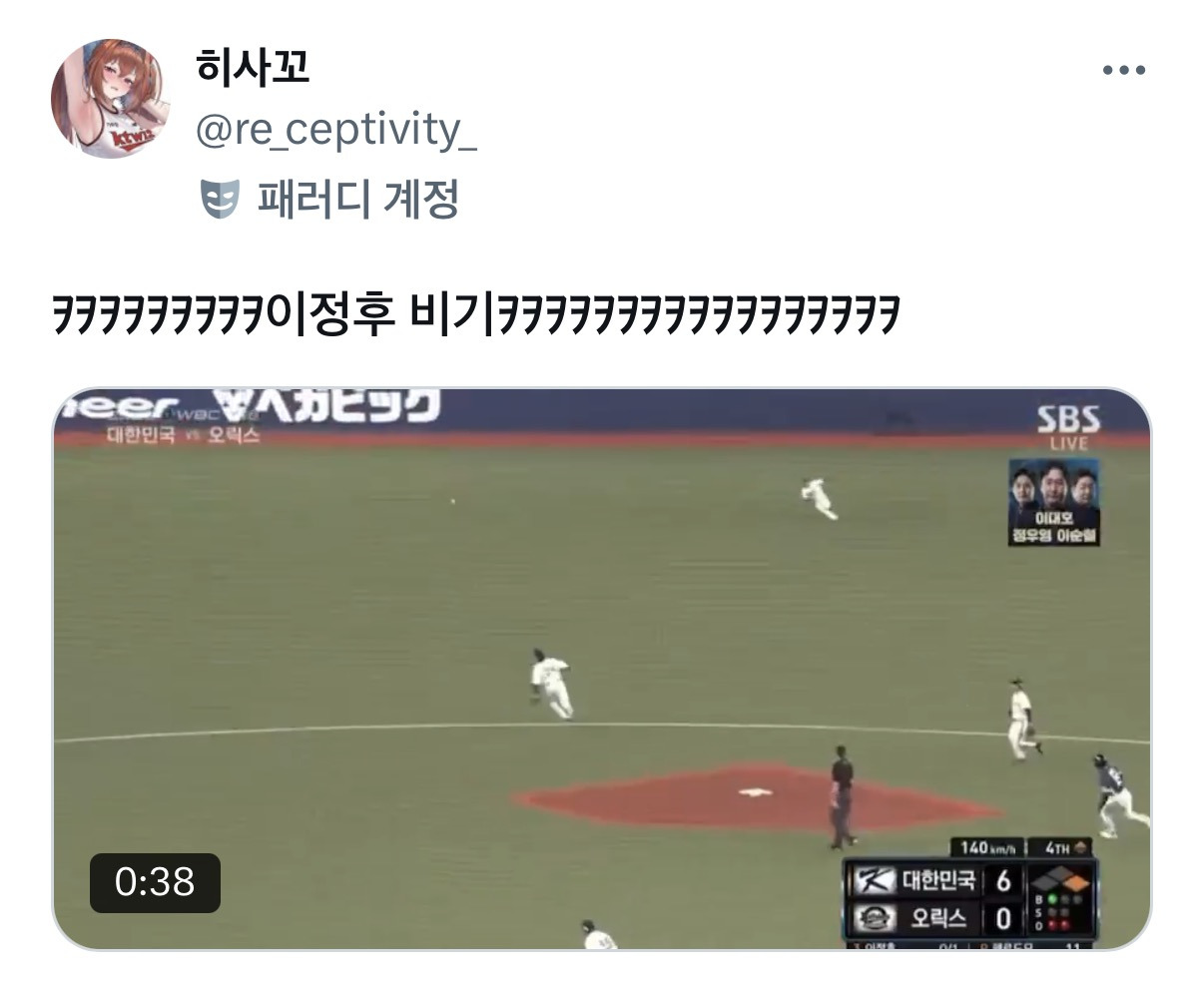
Task: Open the three-dot more options menu
Action: (1123, 70)
